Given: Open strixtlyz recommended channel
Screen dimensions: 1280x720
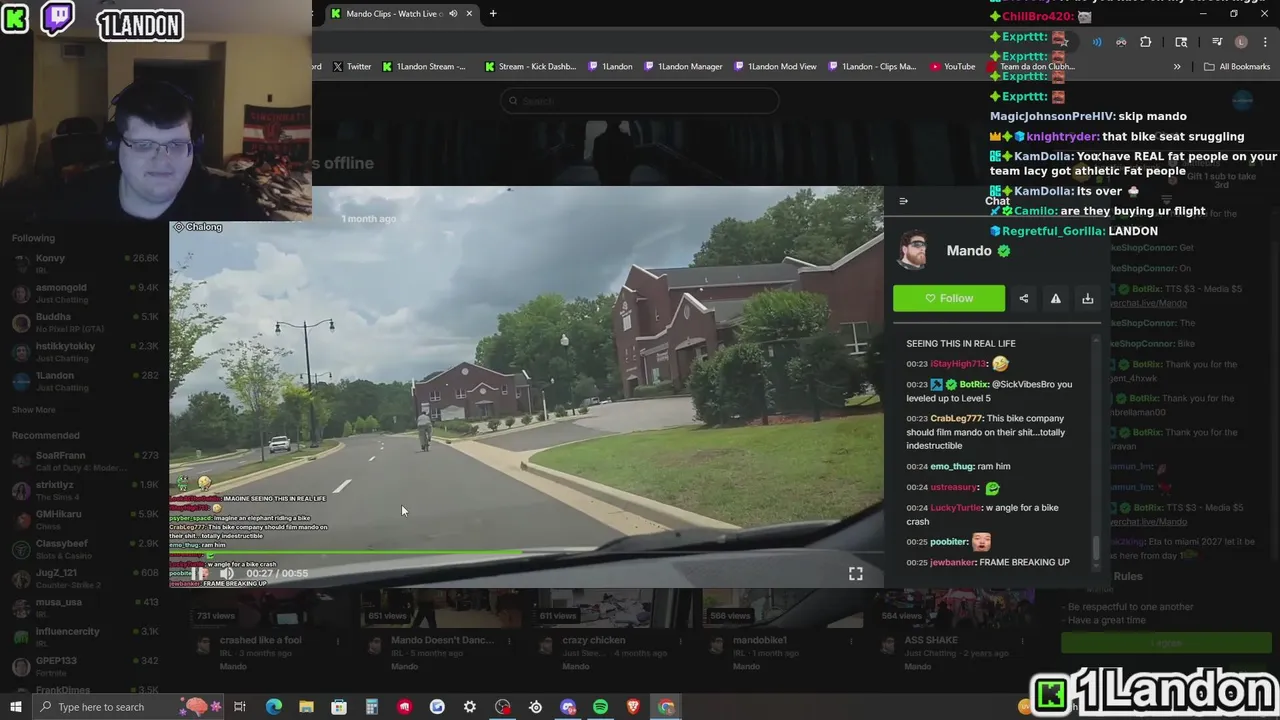Looking at the screenshot, I should click(85, 490).
